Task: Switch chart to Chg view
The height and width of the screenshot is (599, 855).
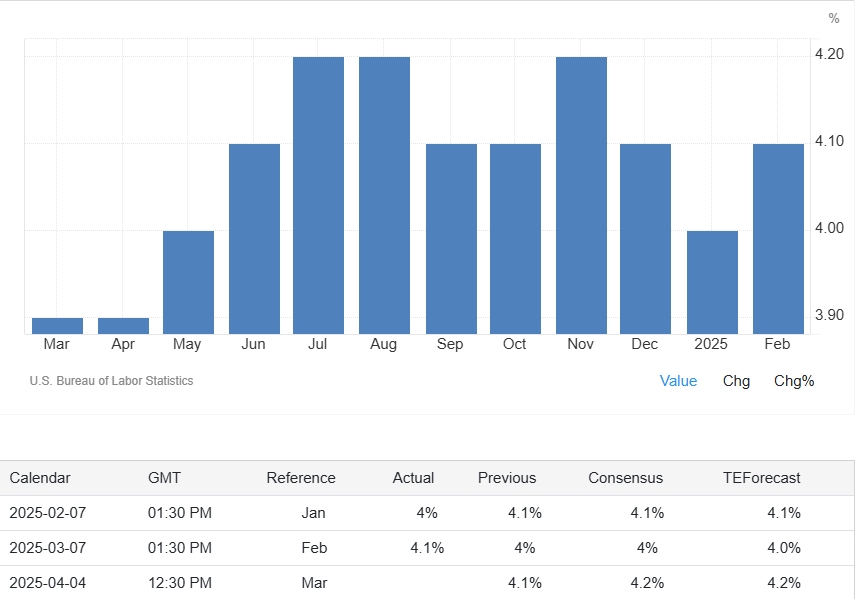Action: 736,381
